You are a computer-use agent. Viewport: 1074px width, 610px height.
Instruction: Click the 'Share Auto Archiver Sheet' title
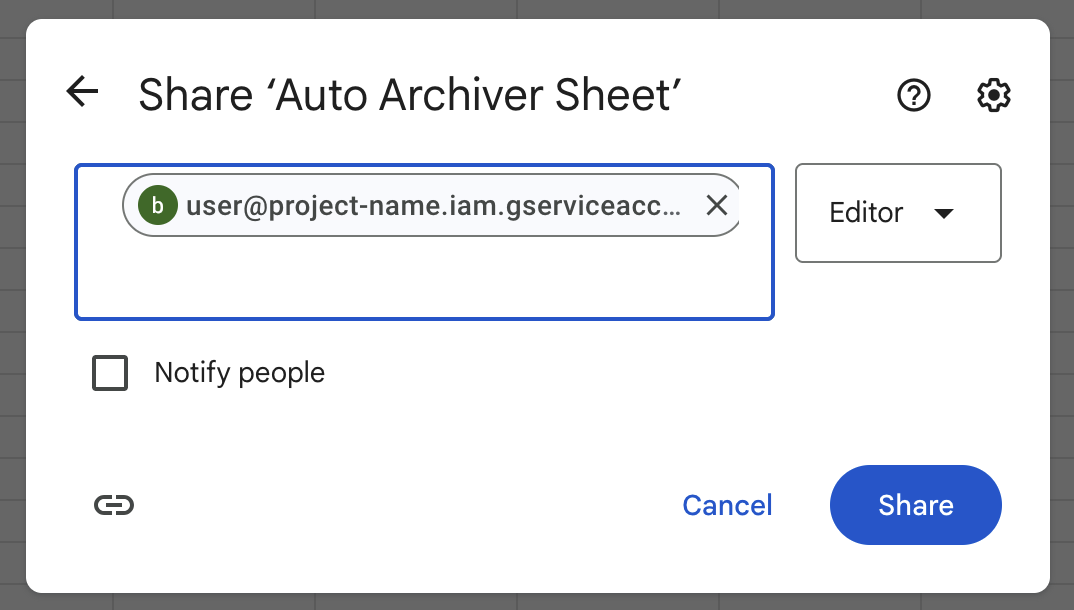[x=410, y=94]
